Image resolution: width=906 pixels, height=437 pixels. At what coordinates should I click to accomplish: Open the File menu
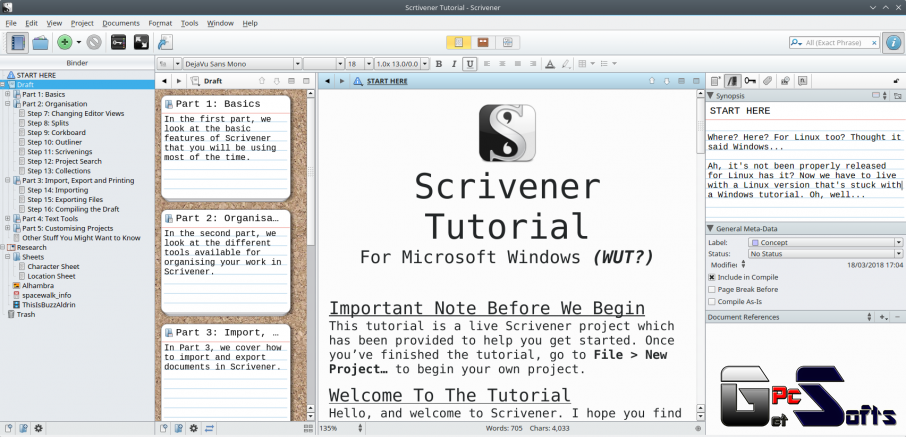(11, 23)
